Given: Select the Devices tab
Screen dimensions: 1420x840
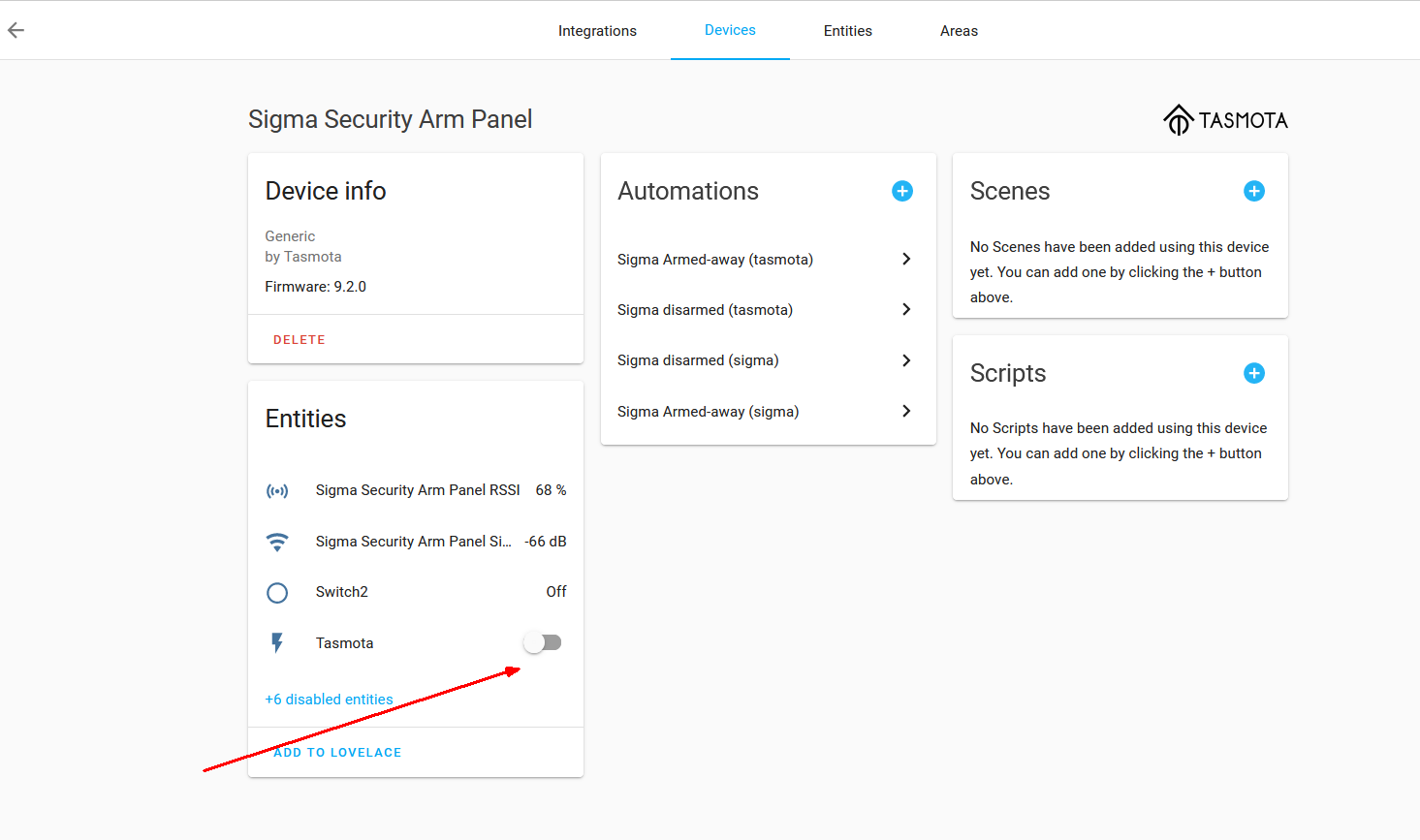Looking at the screenshot, I should click(730, 30).
